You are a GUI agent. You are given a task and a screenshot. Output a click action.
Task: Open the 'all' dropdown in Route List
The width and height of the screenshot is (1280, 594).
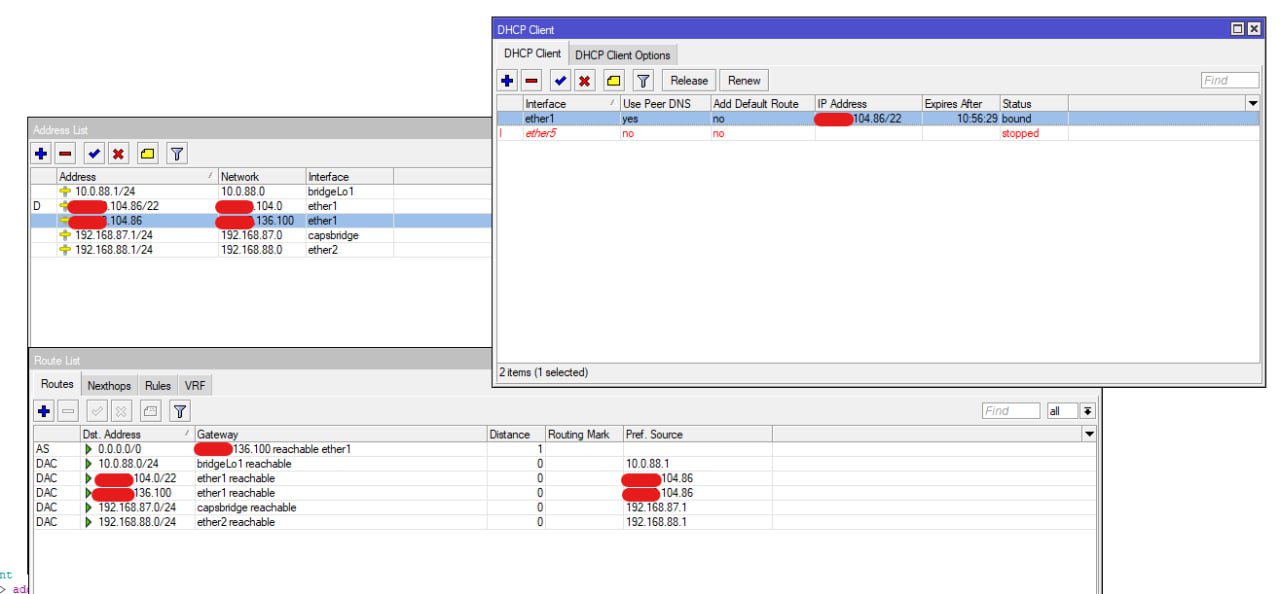[1070, 411]
